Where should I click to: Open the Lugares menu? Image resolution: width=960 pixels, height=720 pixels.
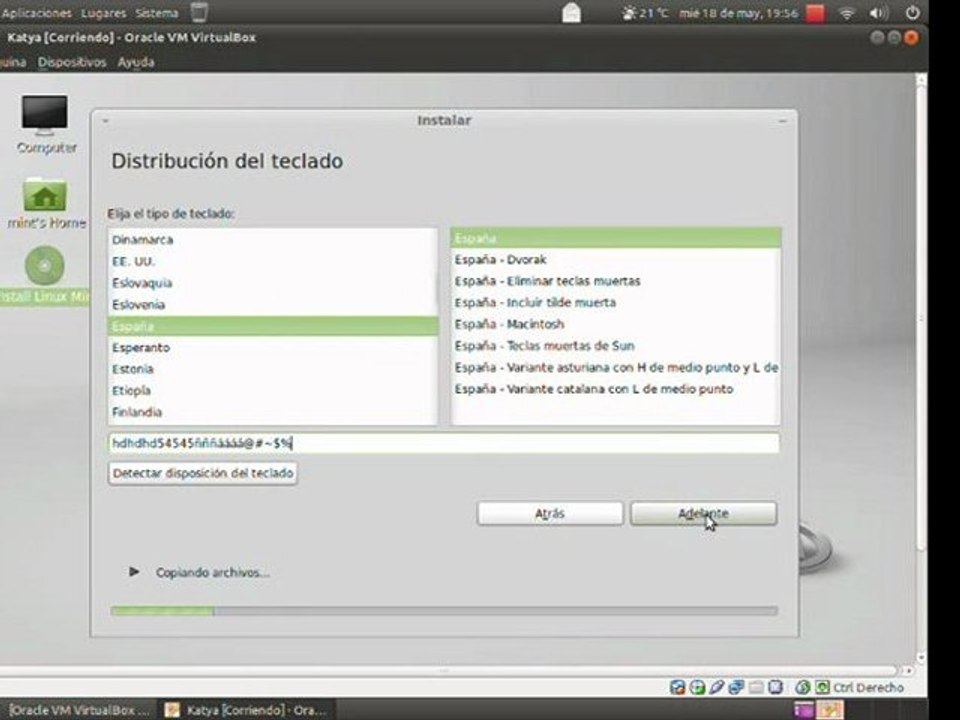pos(103,13)
